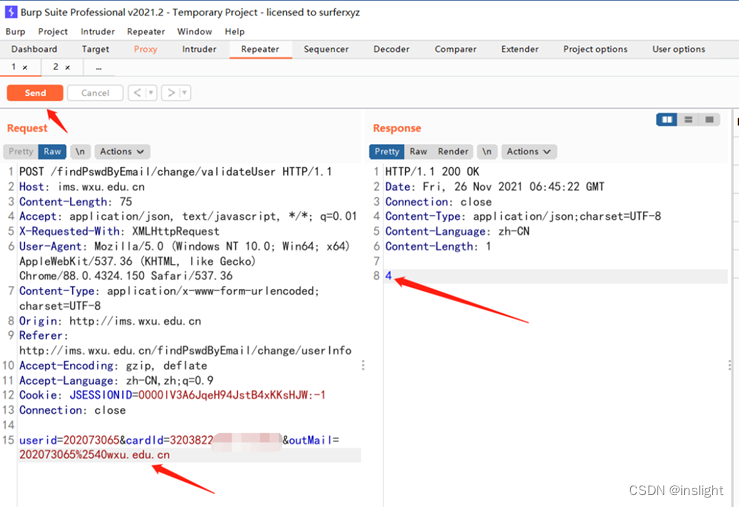
Task: Open the Intruder menu in menu bar
Action: (98, 32)
